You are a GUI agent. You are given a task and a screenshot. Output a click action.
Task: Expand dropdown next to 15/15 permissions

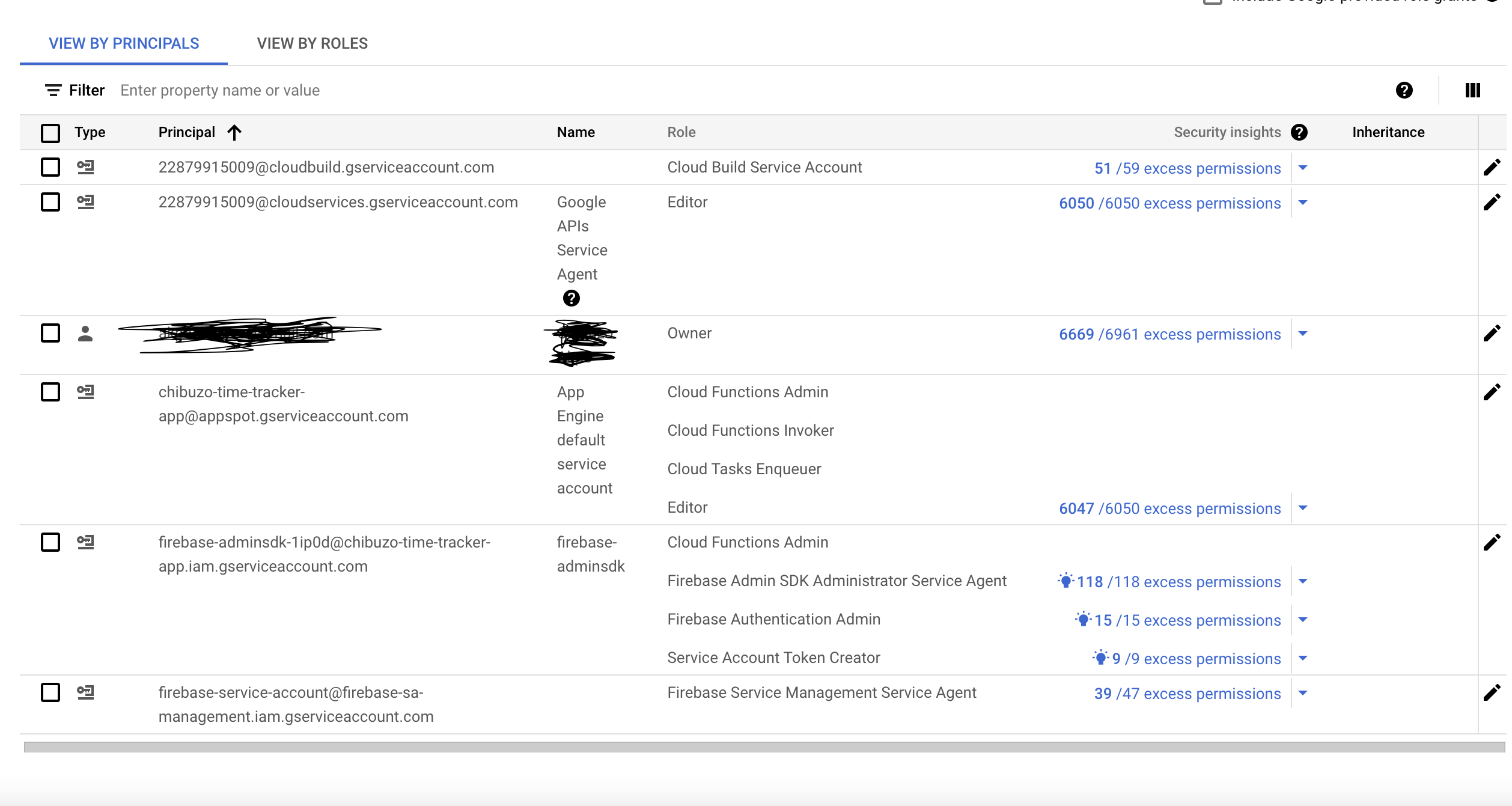coord(1303,620)
